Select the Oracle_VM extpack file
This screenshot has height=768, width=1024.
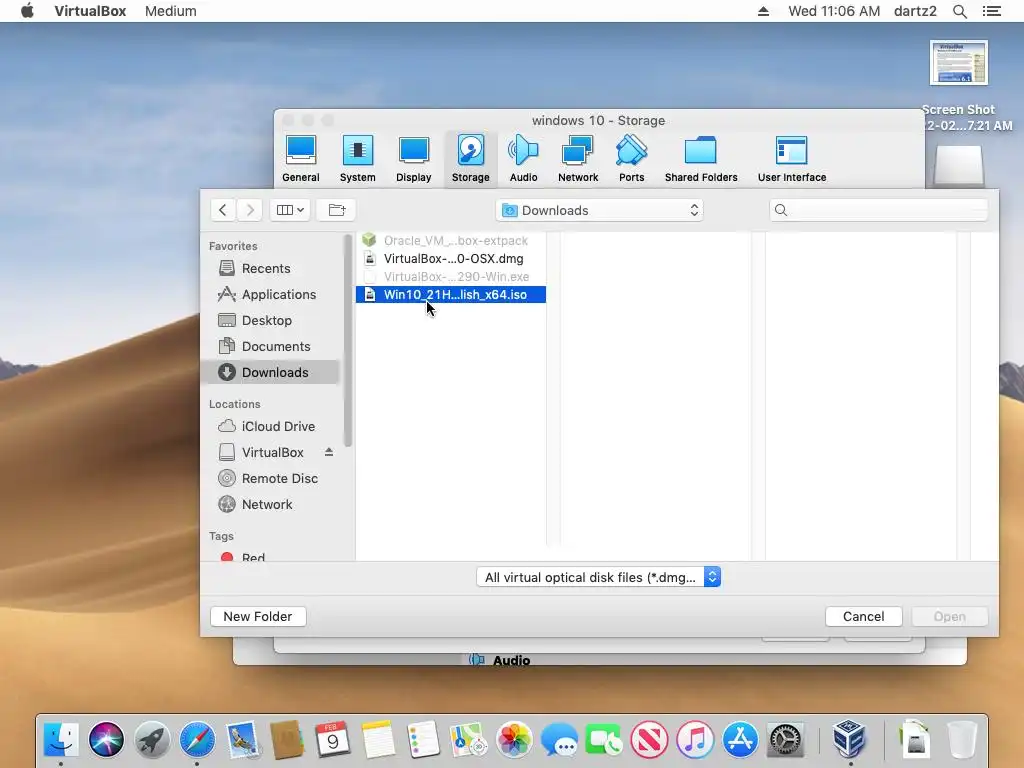(451, 240)
